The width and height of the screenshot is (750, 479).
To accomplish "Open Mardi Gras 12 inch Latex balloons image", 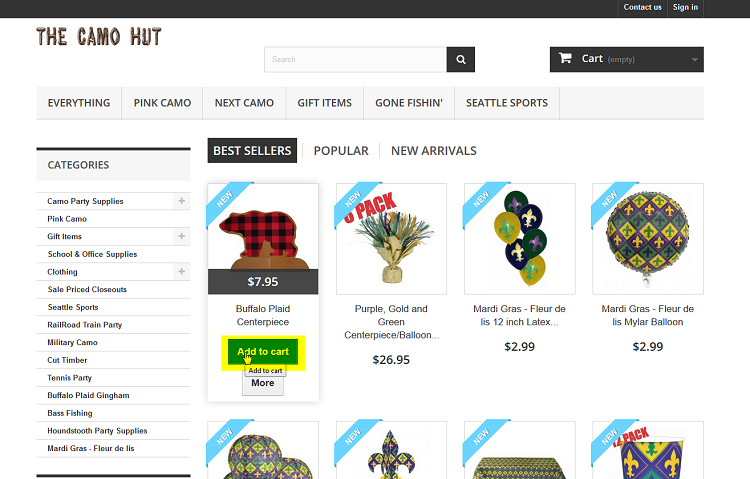I will (519, 239).
